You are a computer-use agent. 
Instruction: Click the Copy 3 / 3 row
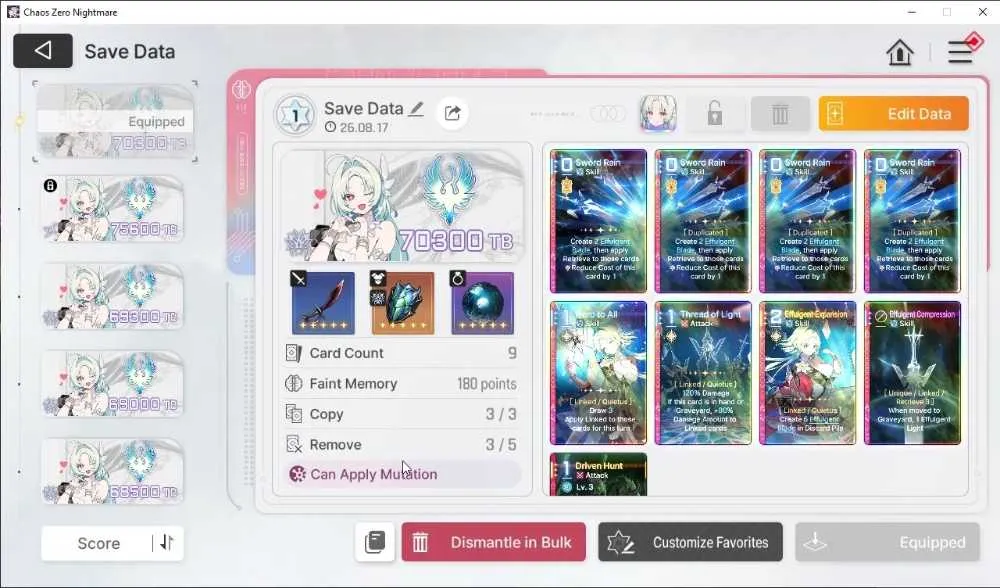[x=402, y=415]
